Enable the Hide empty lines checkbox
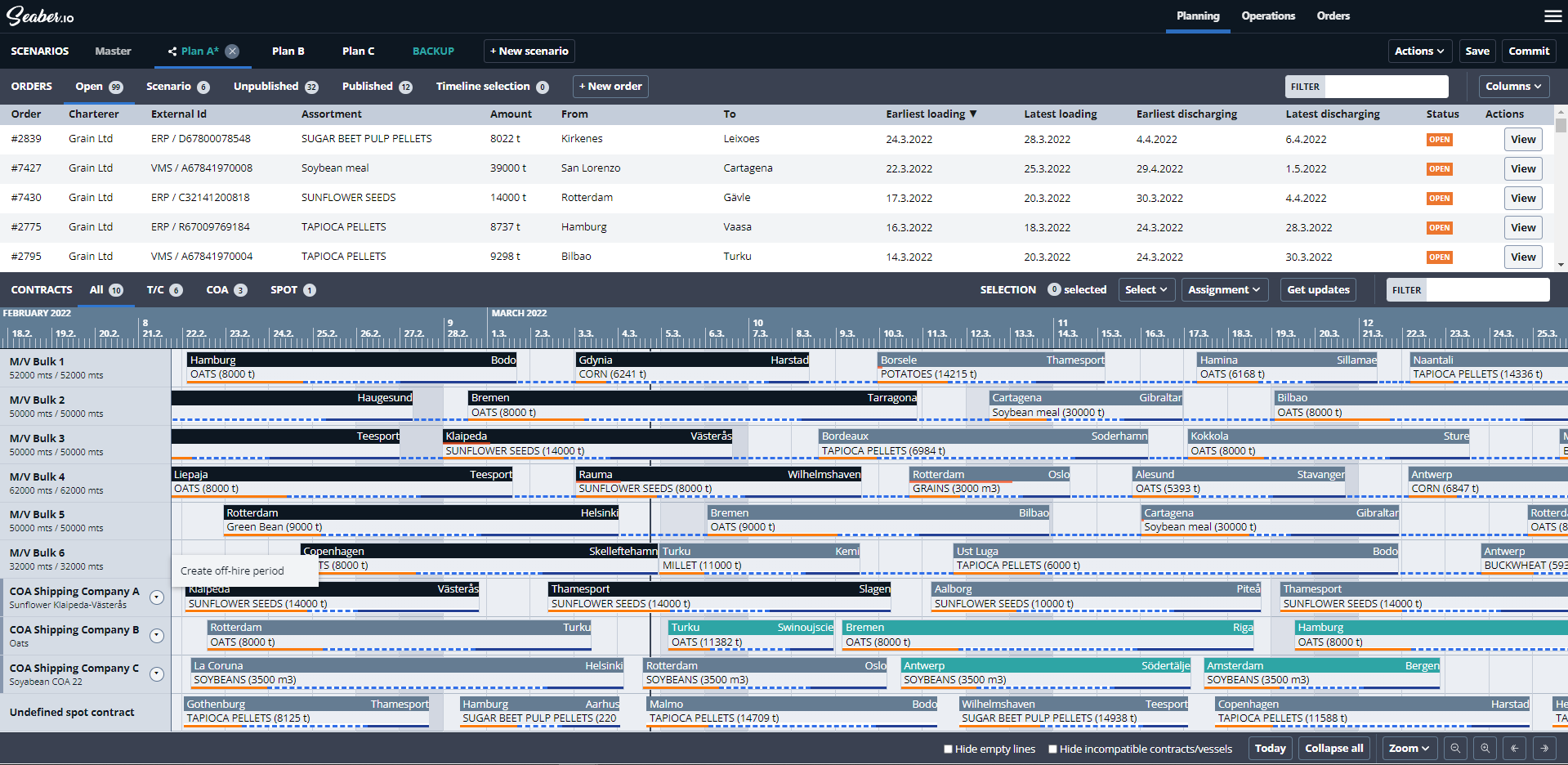The height and width of the screenshot is (765, 1568). click(x=948, y=749)
